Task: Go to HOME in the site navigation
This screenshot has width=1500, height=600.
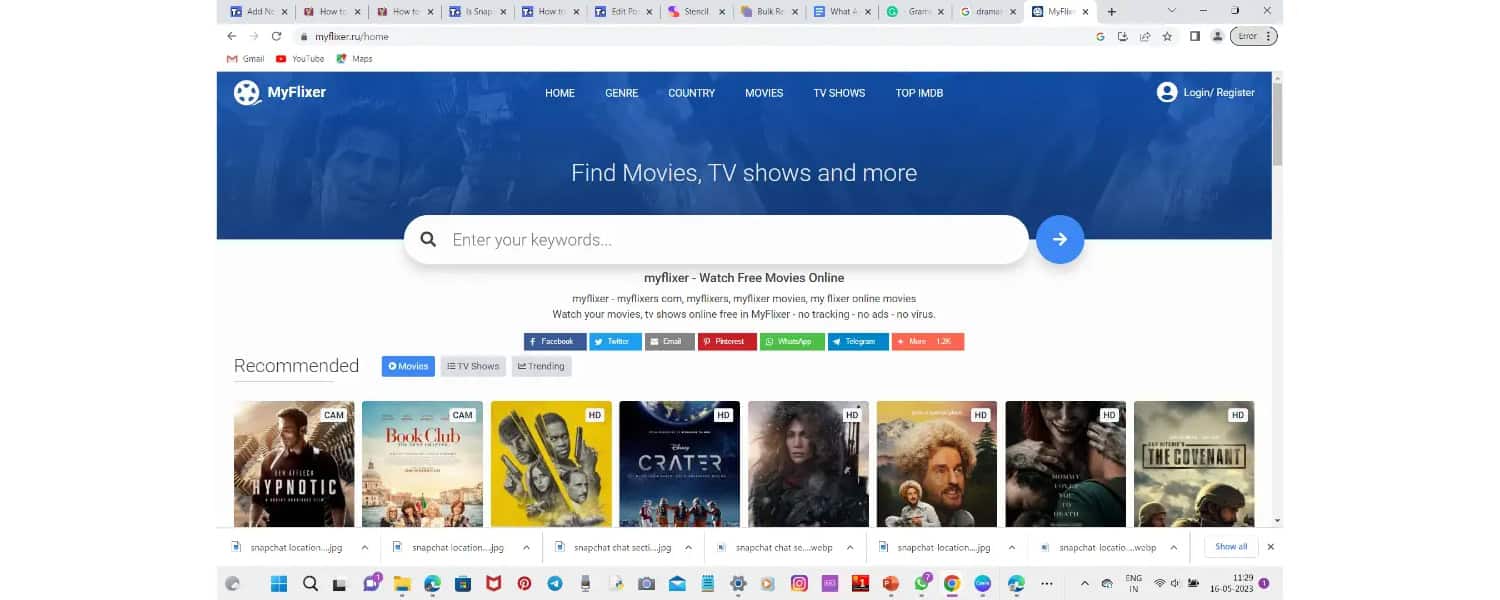Action: tap(560, 93)
